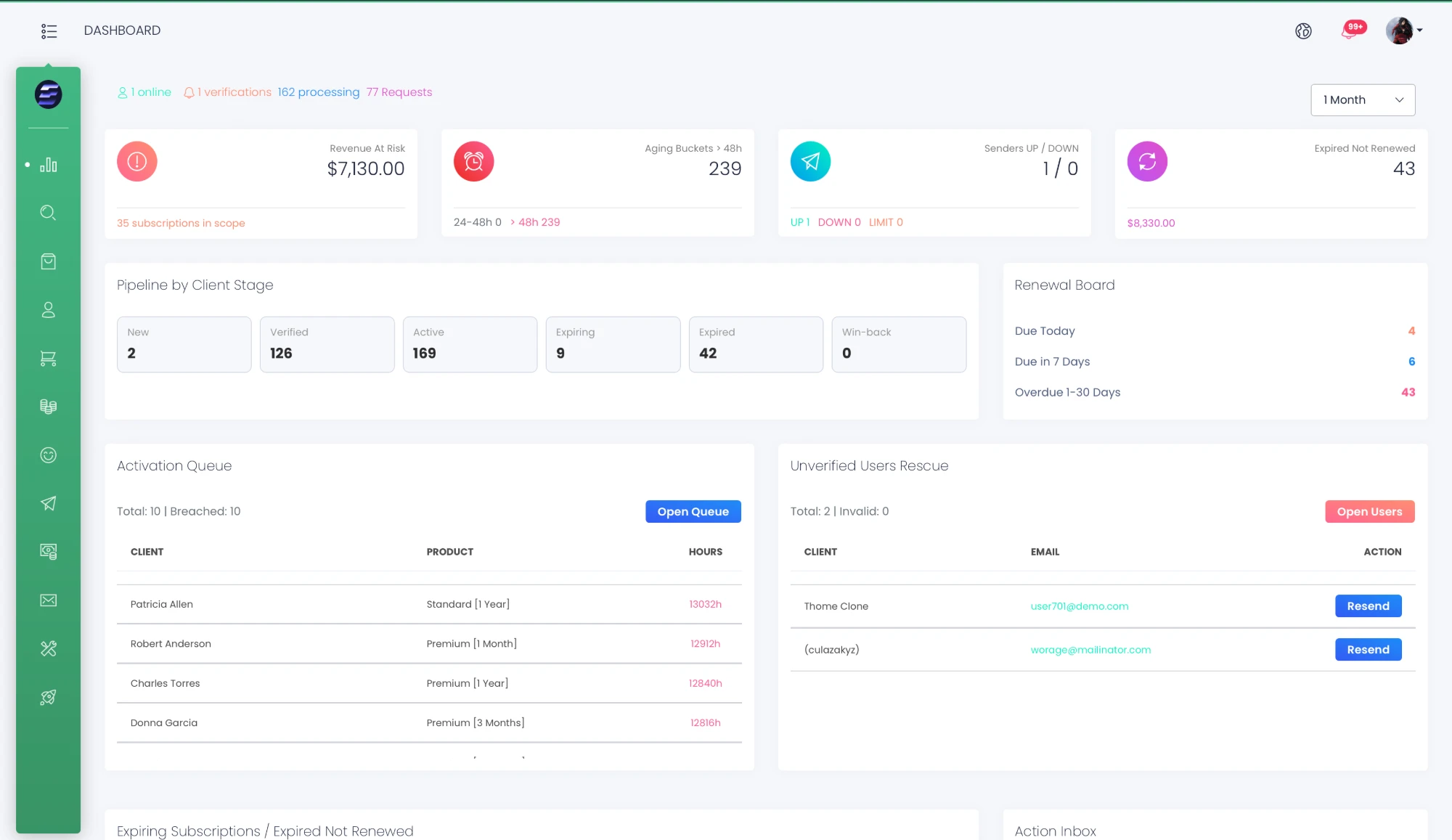The image size is (1452, 840).
Task: Open the bar chart dashboard sidebar icon
Action: pyautogui.click(x=49, y=165)
